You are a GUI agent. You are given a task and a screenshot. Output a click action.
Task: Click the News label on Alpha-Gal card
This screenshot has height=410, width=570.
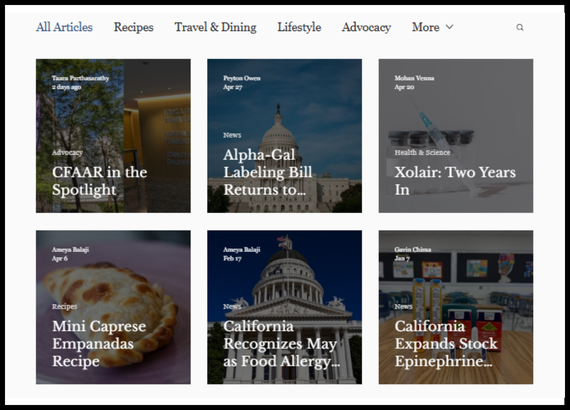coord(232,135)
